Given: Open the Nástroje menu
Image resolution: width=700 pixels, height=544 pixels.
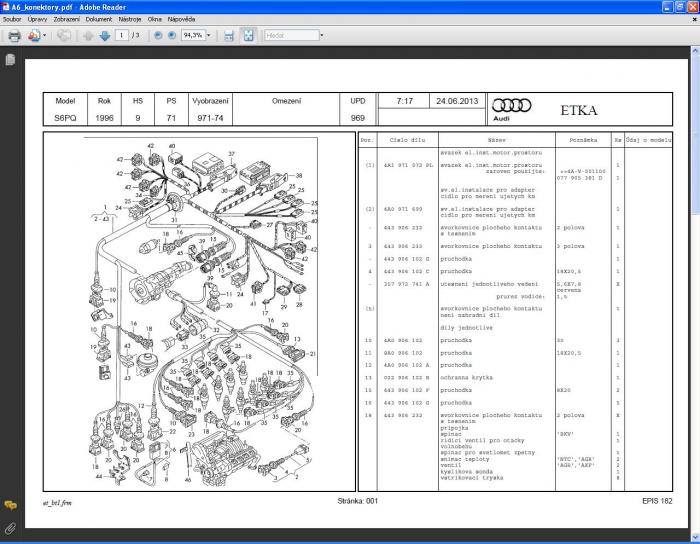Looking at the screenshot, I should (x=131, y=19).
